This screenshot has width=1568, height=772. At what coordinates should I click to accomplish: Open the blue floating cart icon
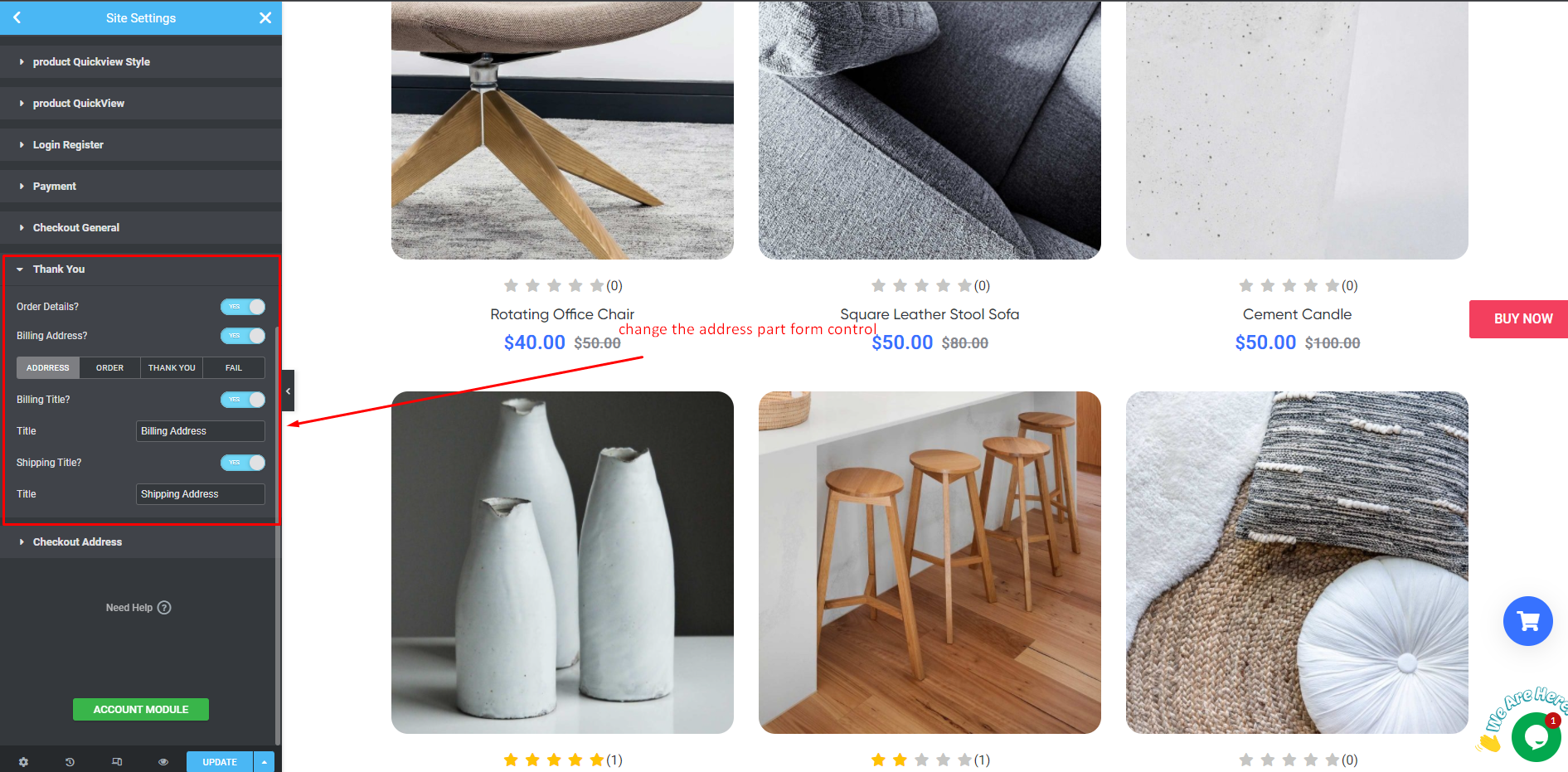click(x=1527, y=621)
